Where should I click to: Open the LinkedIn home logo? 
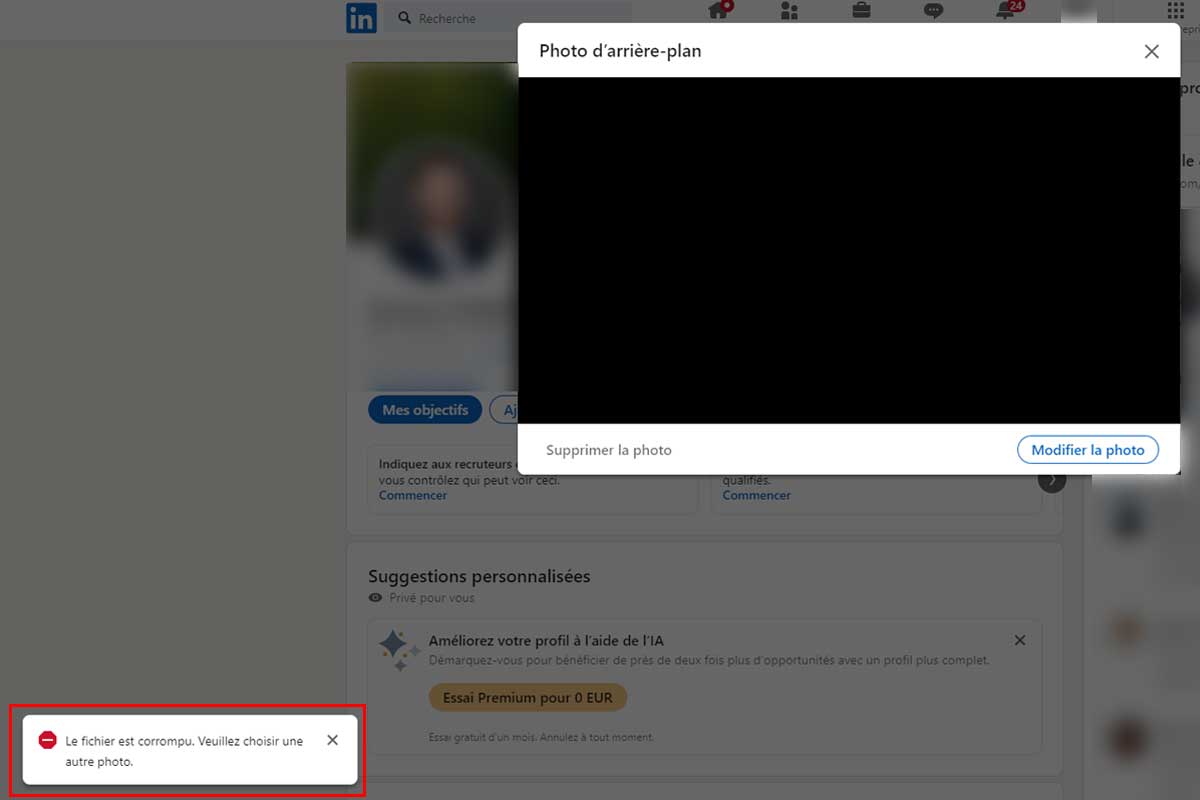click(x=361, y=18)
